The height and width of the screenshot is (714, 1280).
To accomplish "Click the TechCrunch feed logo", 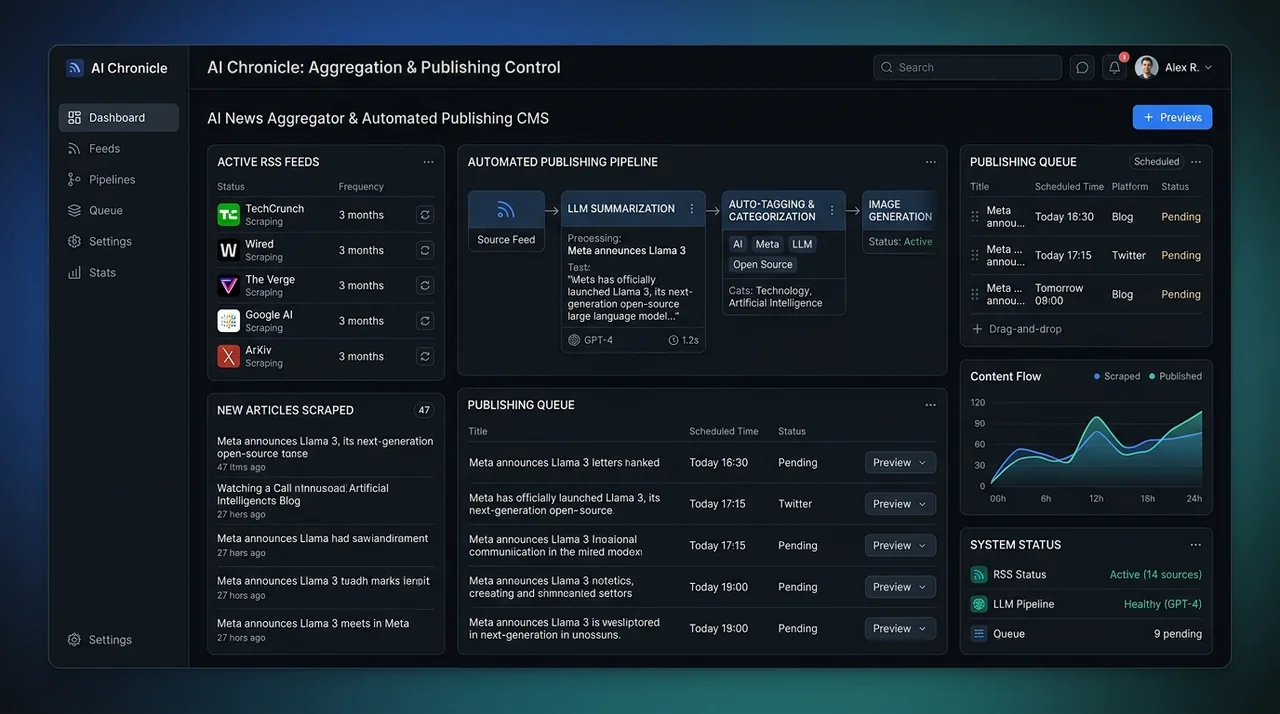I will click(229, 215).
